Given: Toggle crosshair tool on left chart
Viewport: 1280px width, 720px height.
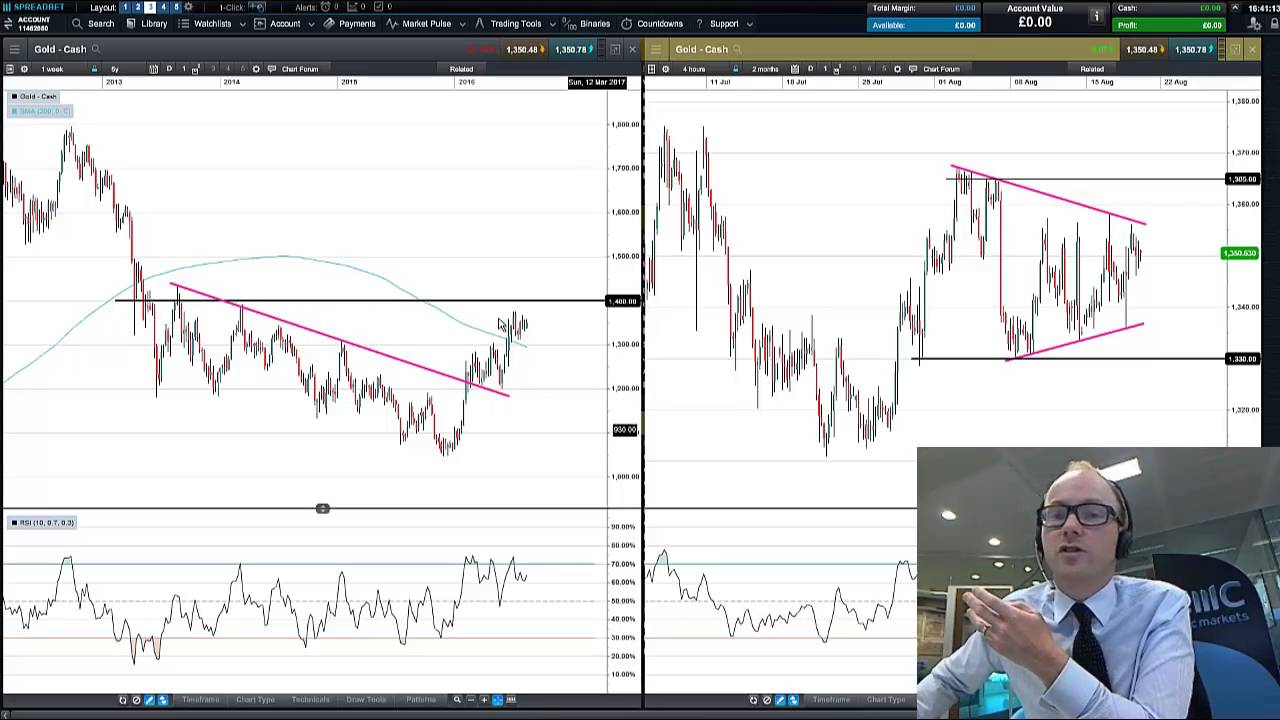Looking at the screenshot, I should click(x=497, y=700).
